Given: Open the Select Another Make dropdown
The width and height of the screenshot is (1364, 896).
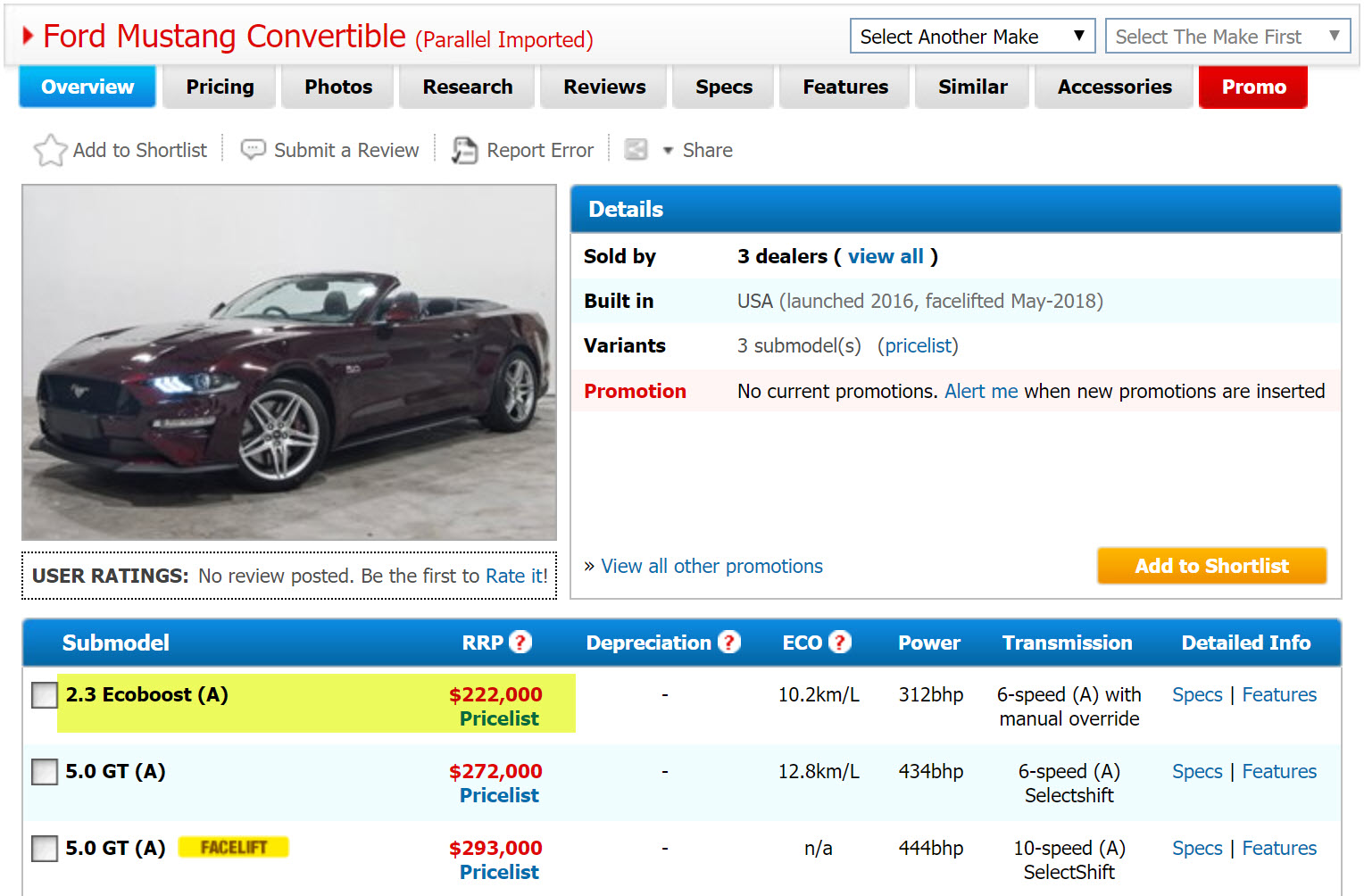Looking at the screenshot, I should pyautogui.click(x=972, y=37).
